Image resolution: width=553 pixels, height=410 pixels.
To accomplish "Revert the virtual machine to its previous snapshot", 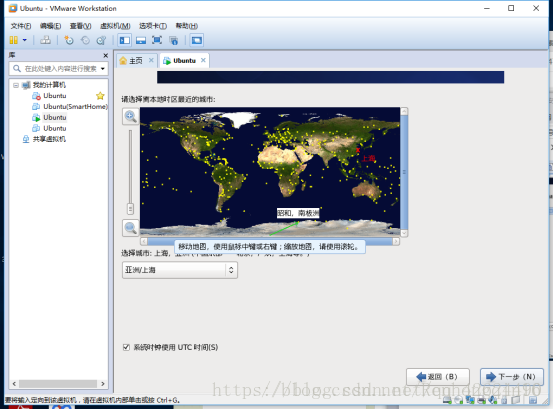I will click(85, 40).
